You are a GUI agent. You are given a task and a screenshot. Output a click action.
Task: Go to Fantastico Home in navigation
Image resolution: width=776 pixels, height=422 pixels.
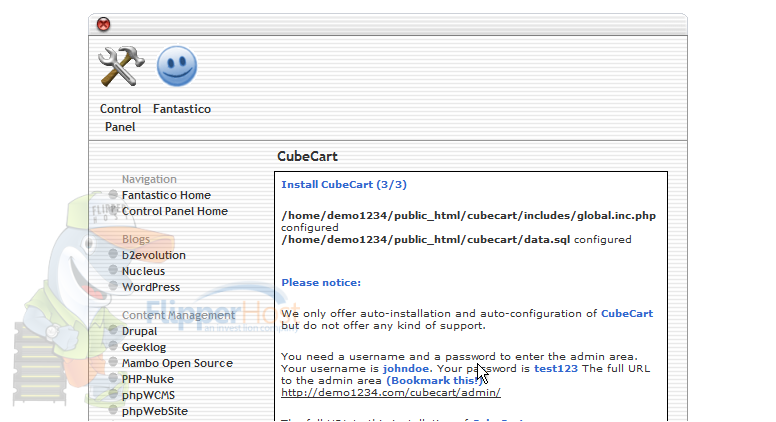166,195
